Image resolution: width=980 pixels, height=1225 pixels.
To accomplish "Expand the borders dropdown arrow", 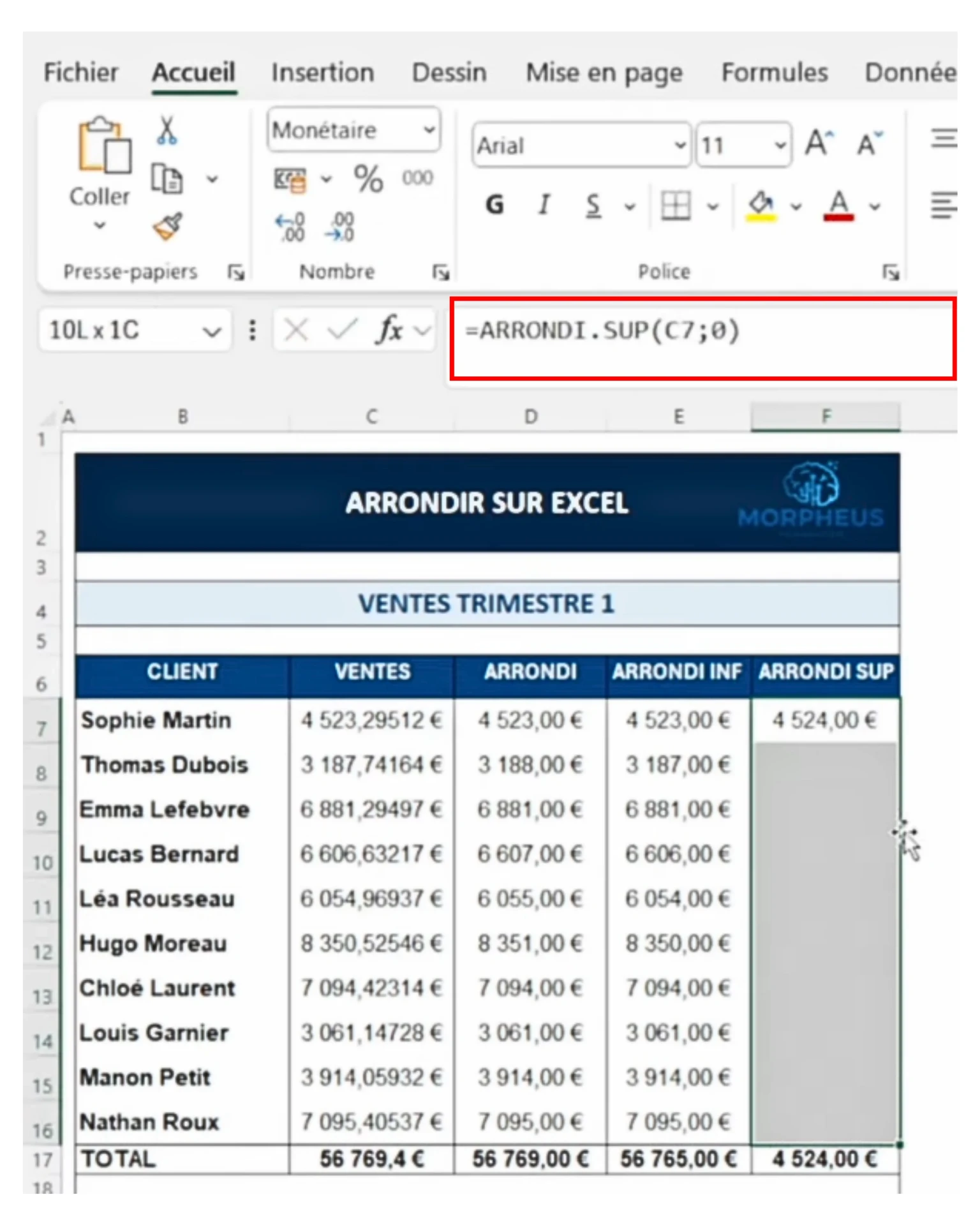I will coord(713,207).
